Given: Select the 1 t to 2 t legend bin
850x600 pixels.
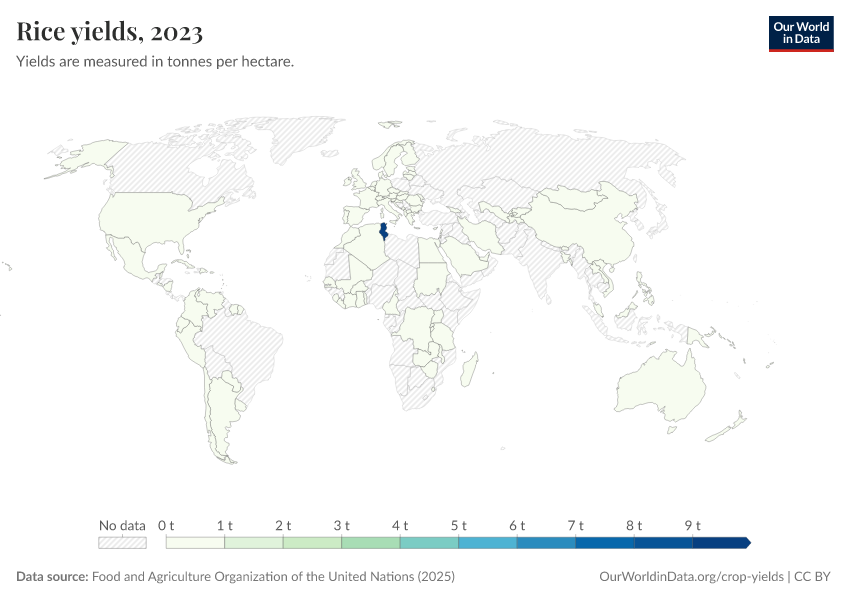Looking at the screenshot, I should coord(254,543).
